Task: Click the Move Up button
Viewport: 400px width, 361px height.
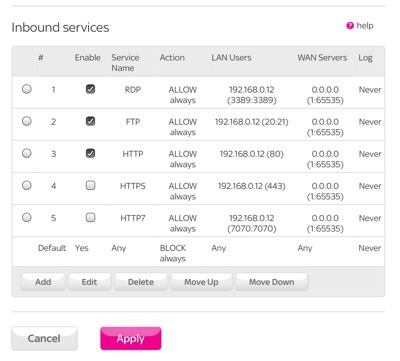Action: [201, 282]
